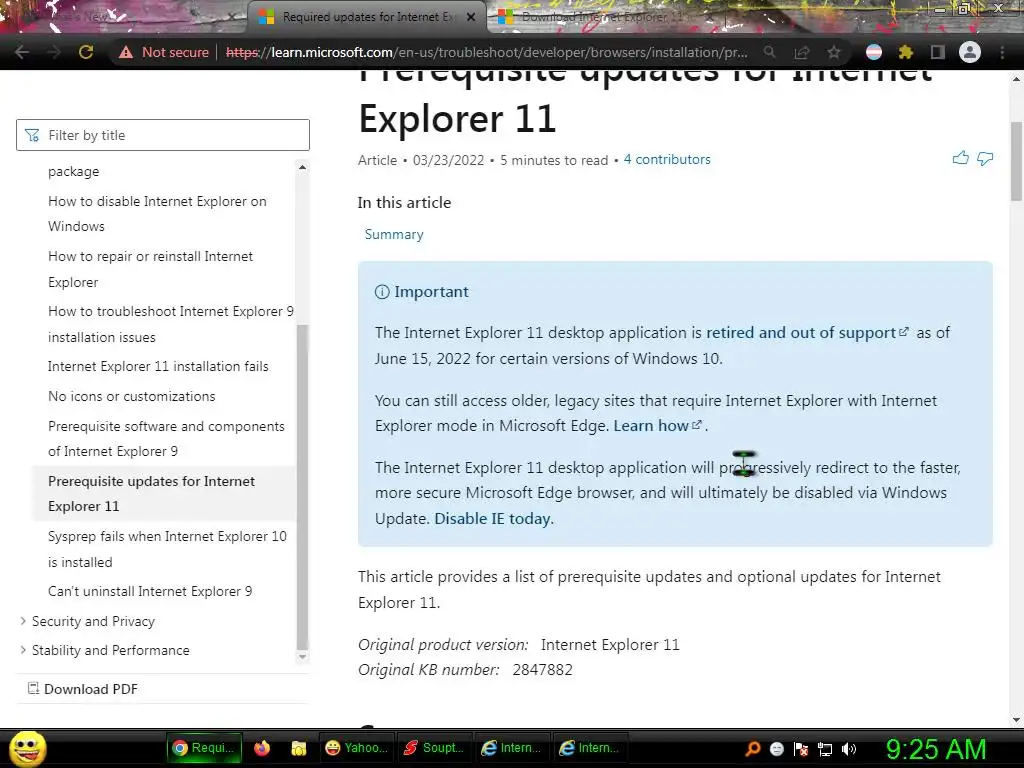Open the Chrome profile avatar

(x=970, y=52)
